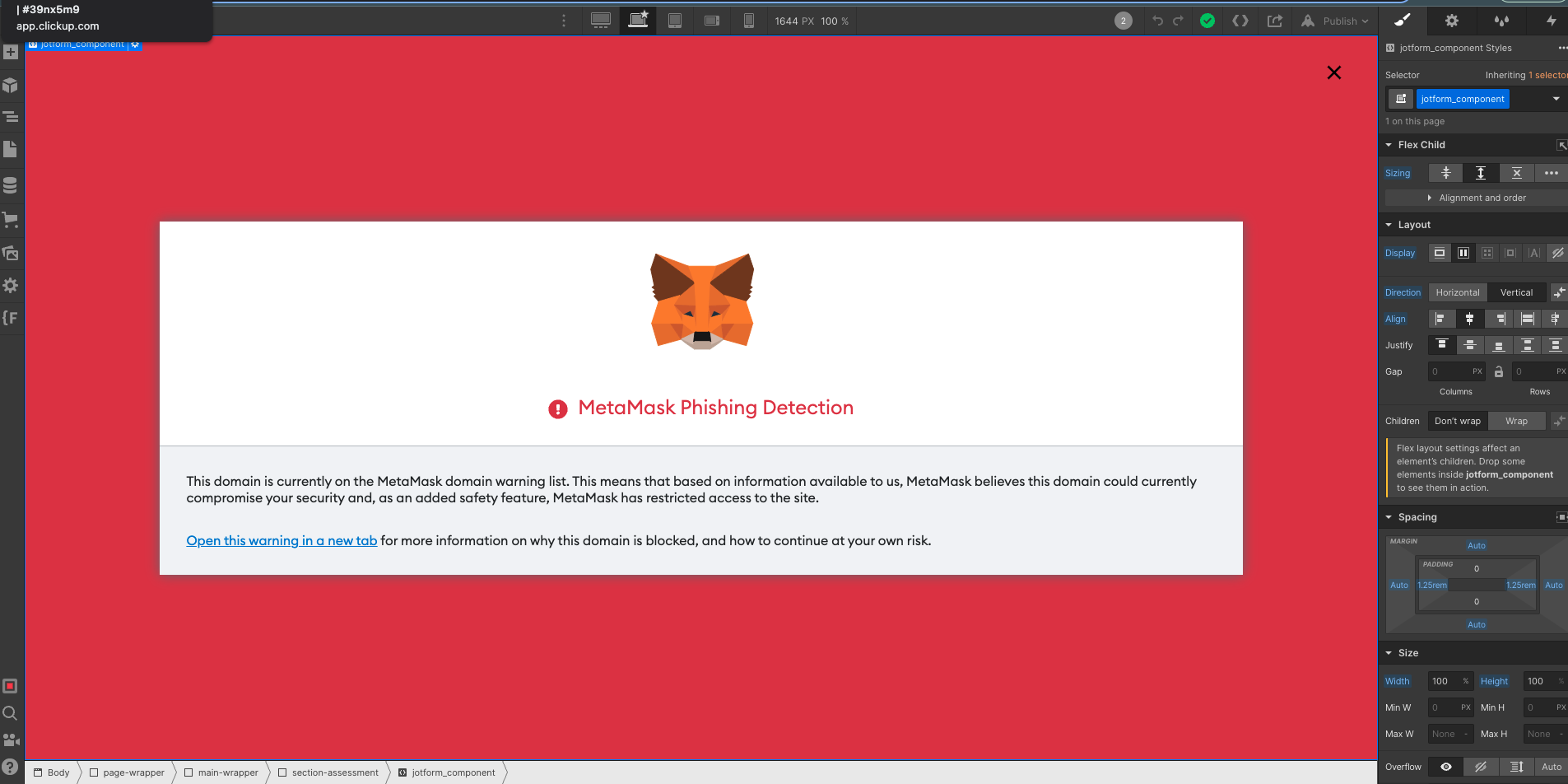The width and height of the screenshot is (1568, 784).
Task: Open the Add Elements panel
Action: (x=11, y=52)
